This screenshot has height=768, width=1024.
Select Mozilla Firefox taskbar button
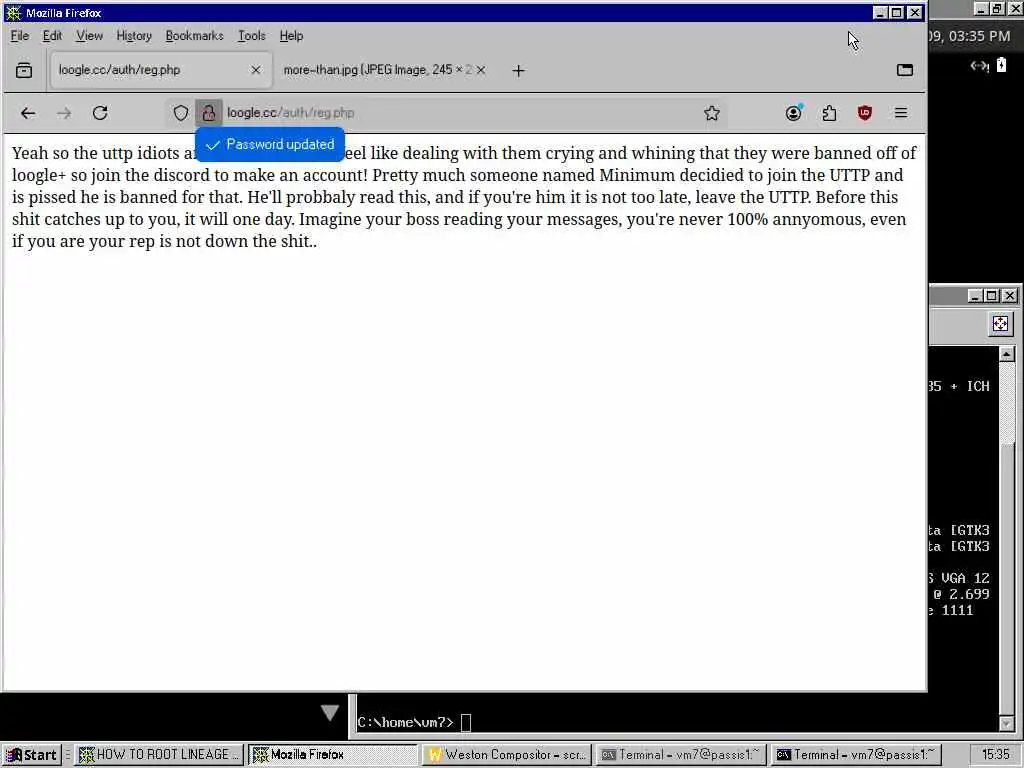(332, 755)
